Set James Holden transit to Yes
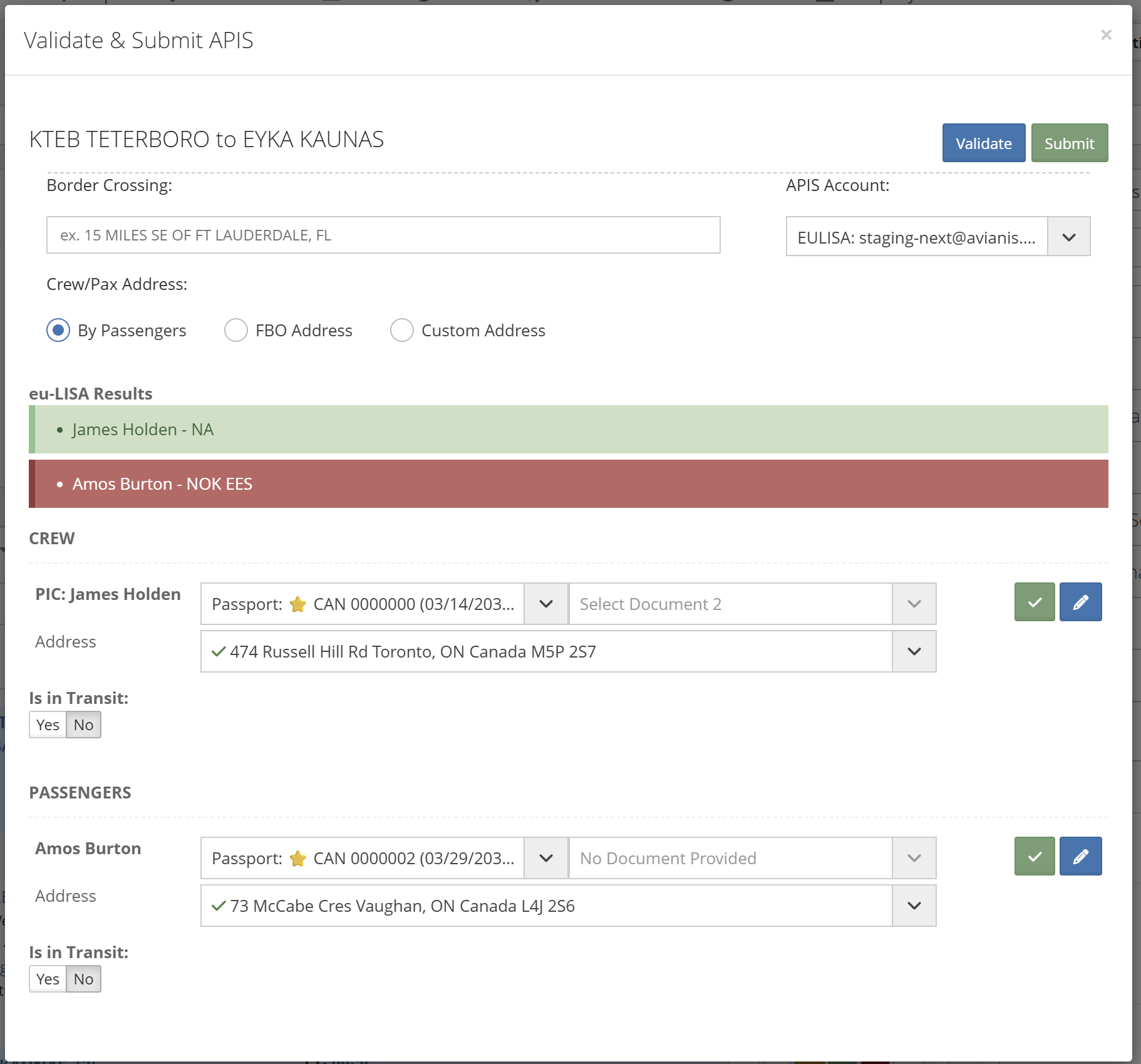The height and width of the screenshot is (1064, 1141). coord(48,725)
